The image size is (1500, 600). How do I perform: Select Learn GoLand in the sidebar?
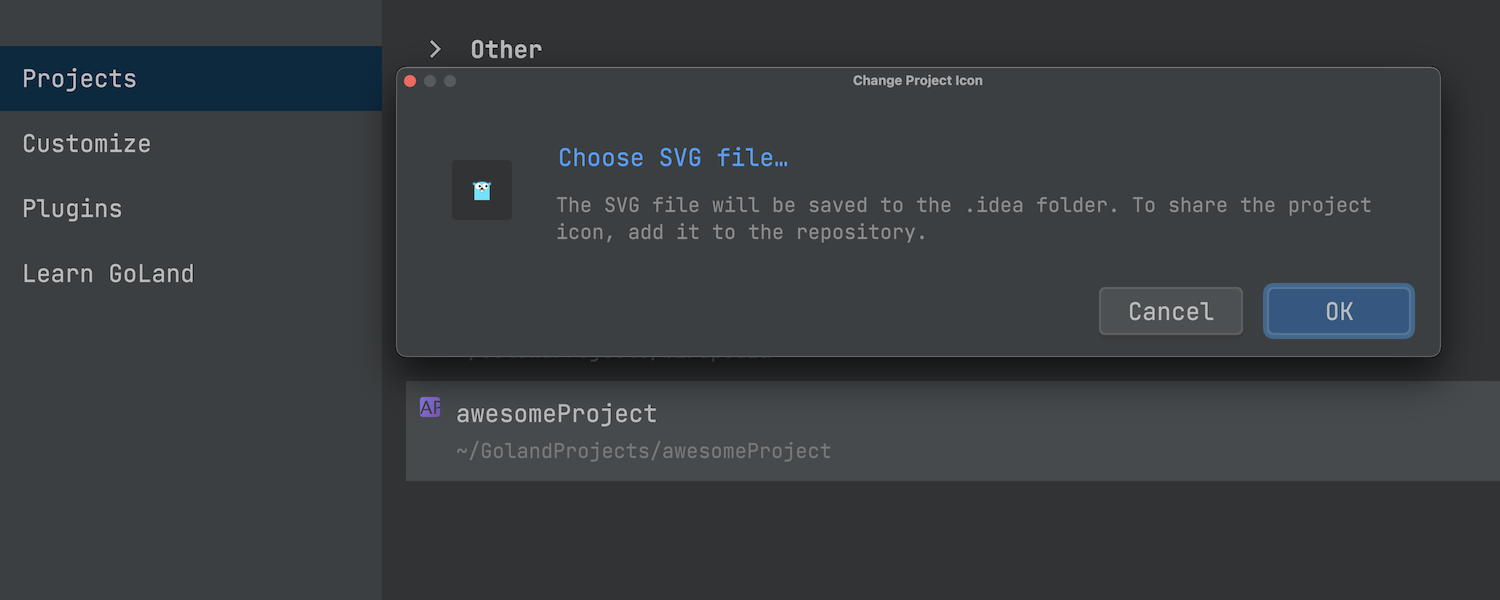pos(108,274)
